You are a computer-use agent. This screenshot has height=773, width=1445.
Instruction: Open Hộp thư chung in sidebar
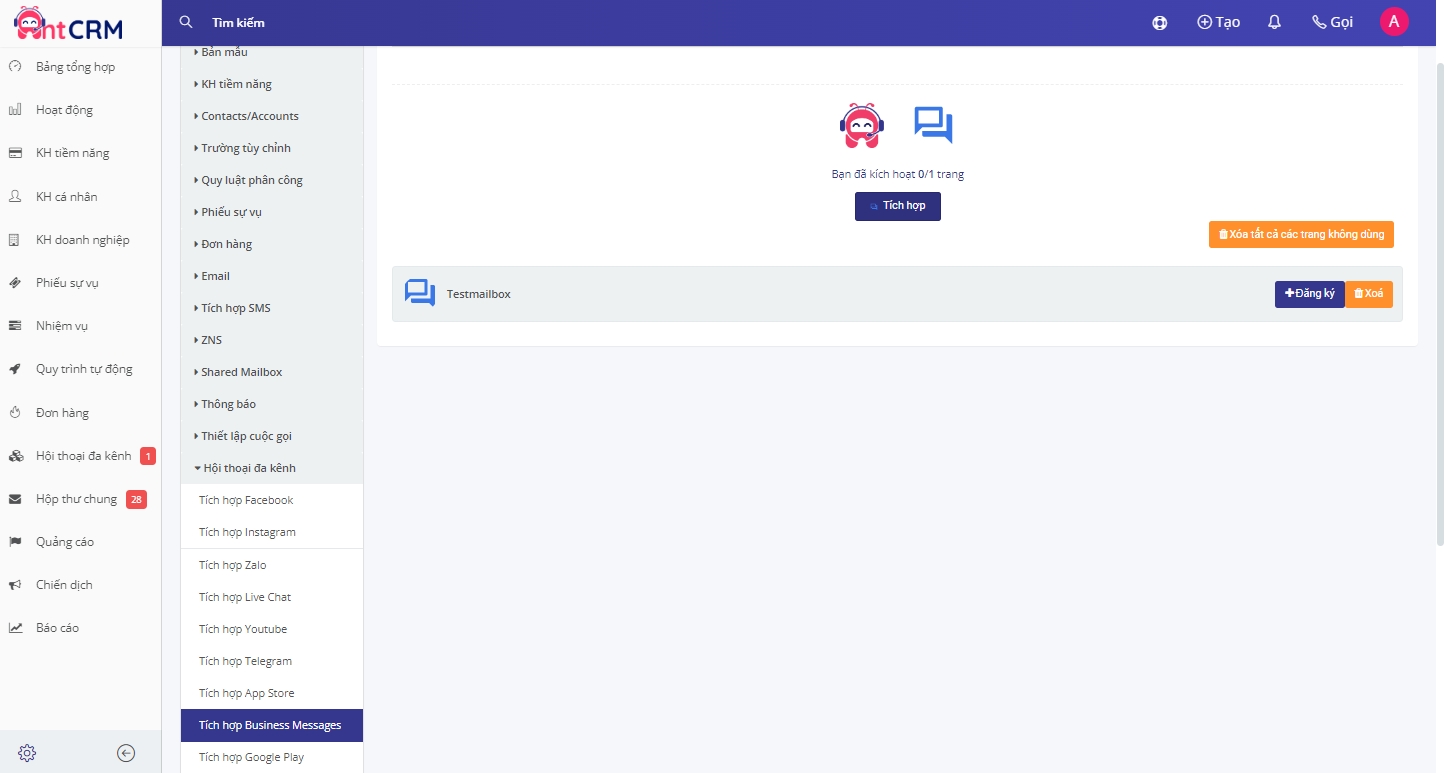(76, 499)
